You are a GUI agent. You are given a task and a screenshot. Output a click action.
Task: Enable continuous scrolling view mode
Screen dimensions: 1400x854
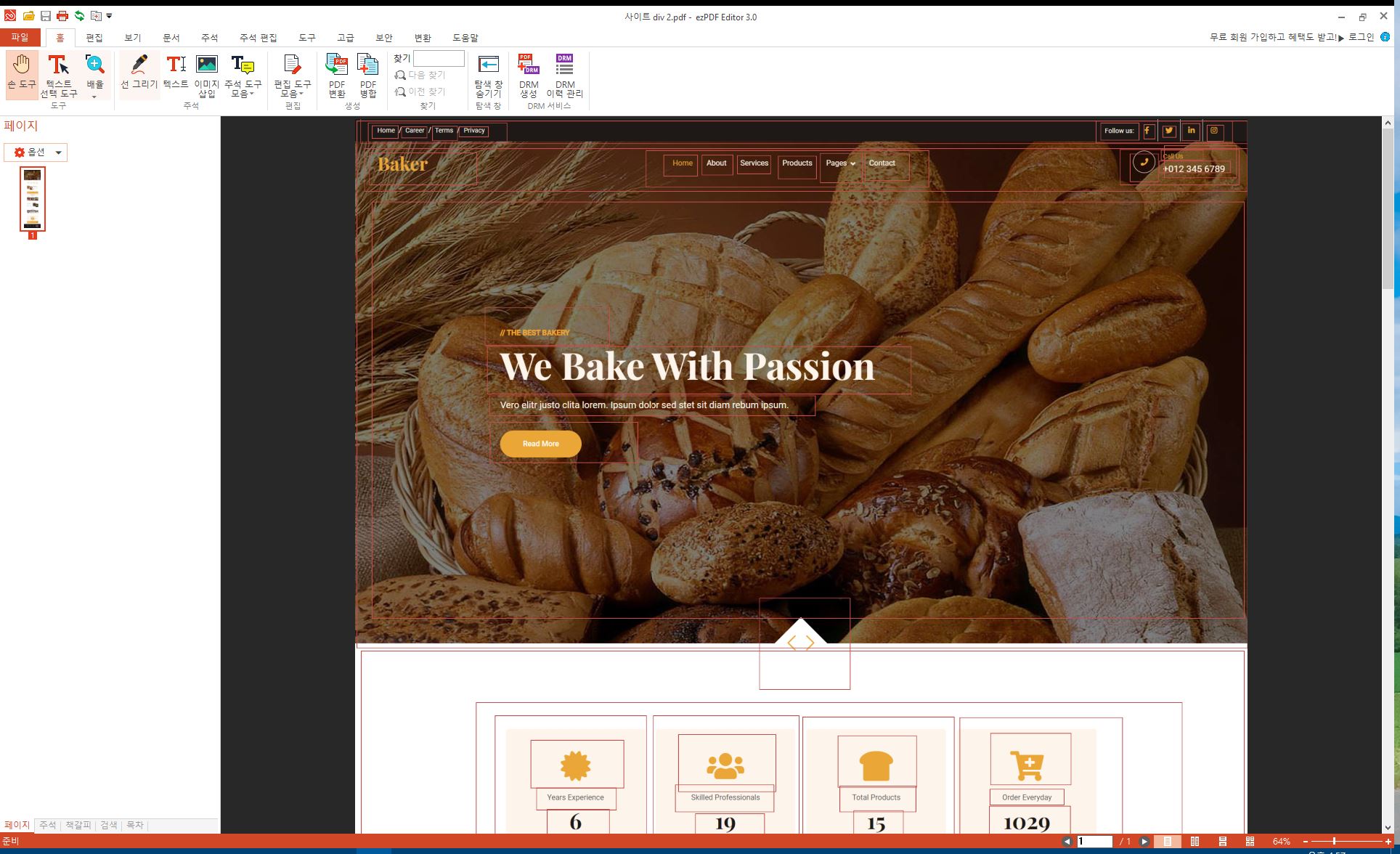tap(1223, 842)
